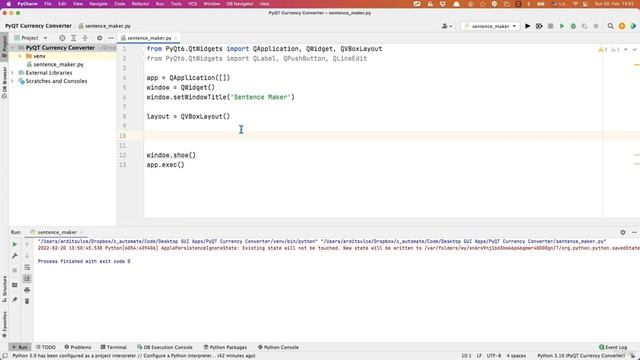This screenshot has height=360, width=640.
Task: Go to next highlighted error arrow
Action: coord(634,49)
